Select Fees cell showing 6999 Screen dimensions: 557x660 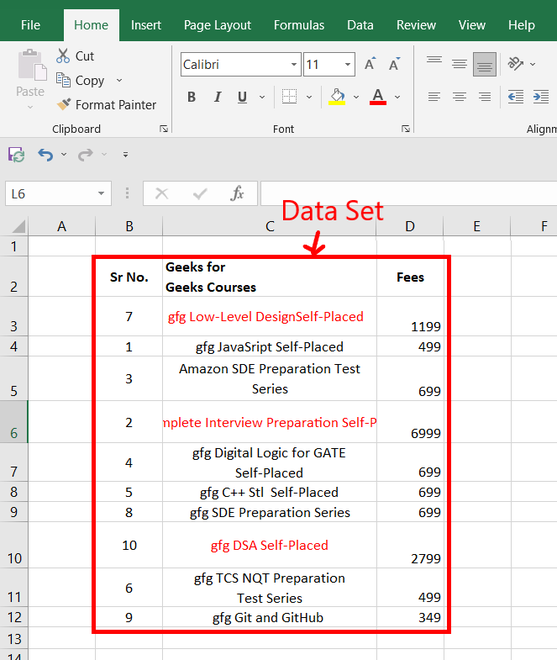[x=410, y=421]
